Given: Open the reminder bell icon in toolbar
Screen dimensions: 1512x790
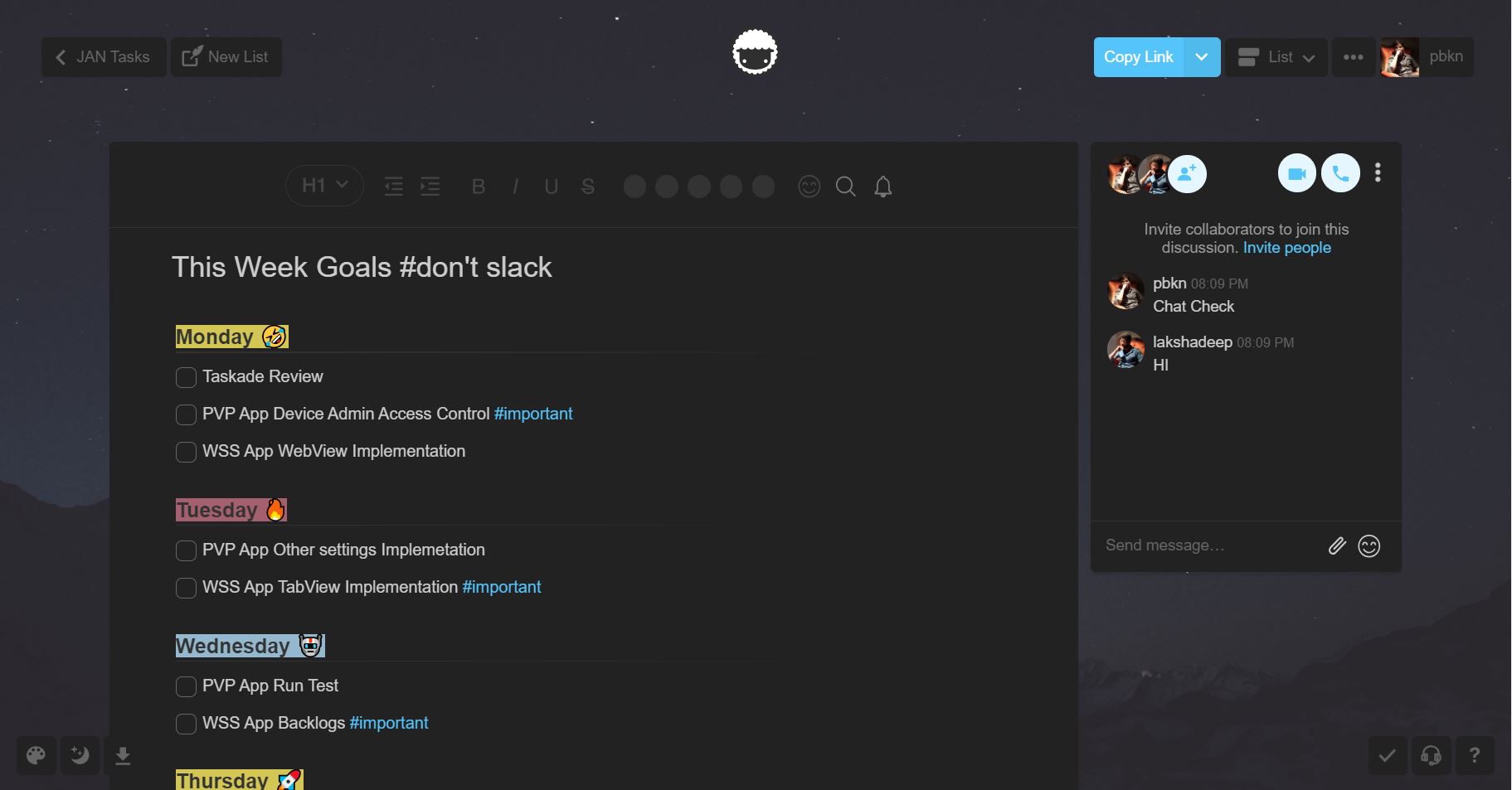Looking at the screenshot, I should tap(882, 187).
